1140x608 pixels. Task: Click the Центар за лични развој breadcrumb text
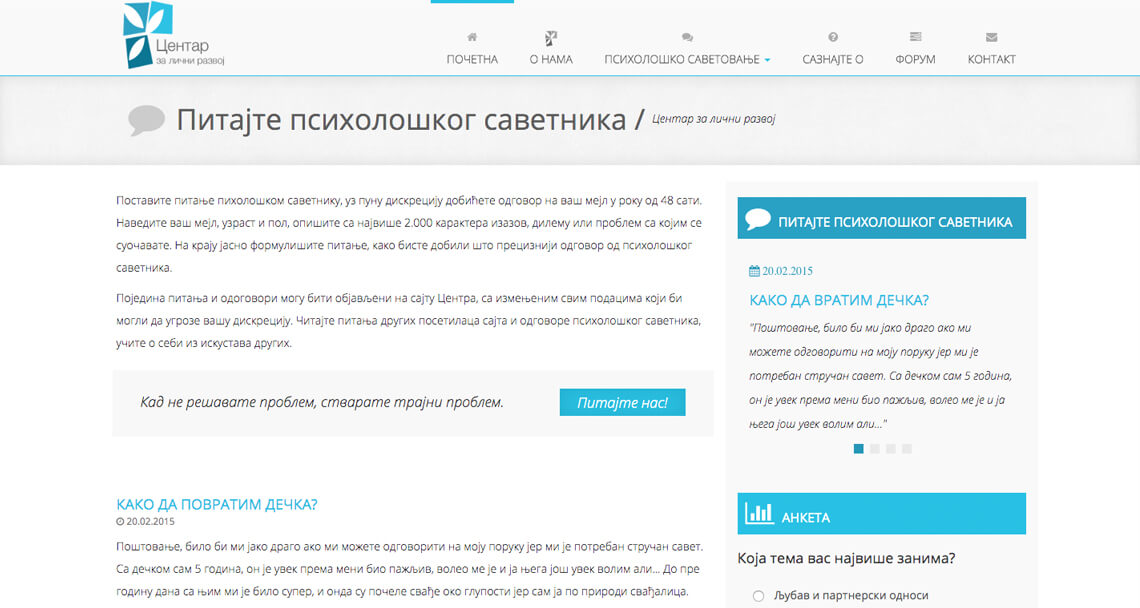coord(714,119)
